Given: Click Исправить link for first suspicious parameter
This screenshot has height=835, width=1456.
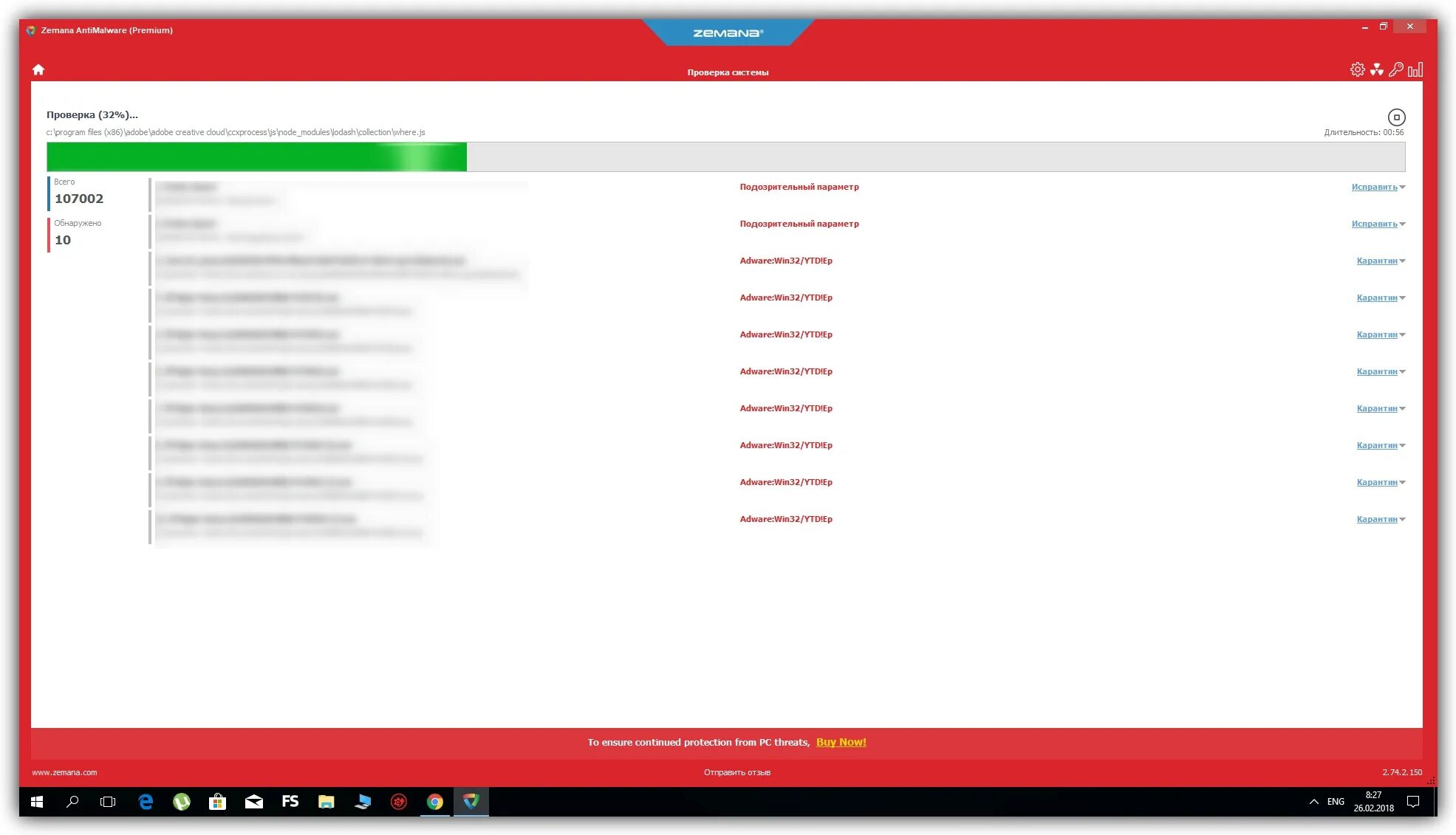Looking at the screenshot, I should 1373,186.
